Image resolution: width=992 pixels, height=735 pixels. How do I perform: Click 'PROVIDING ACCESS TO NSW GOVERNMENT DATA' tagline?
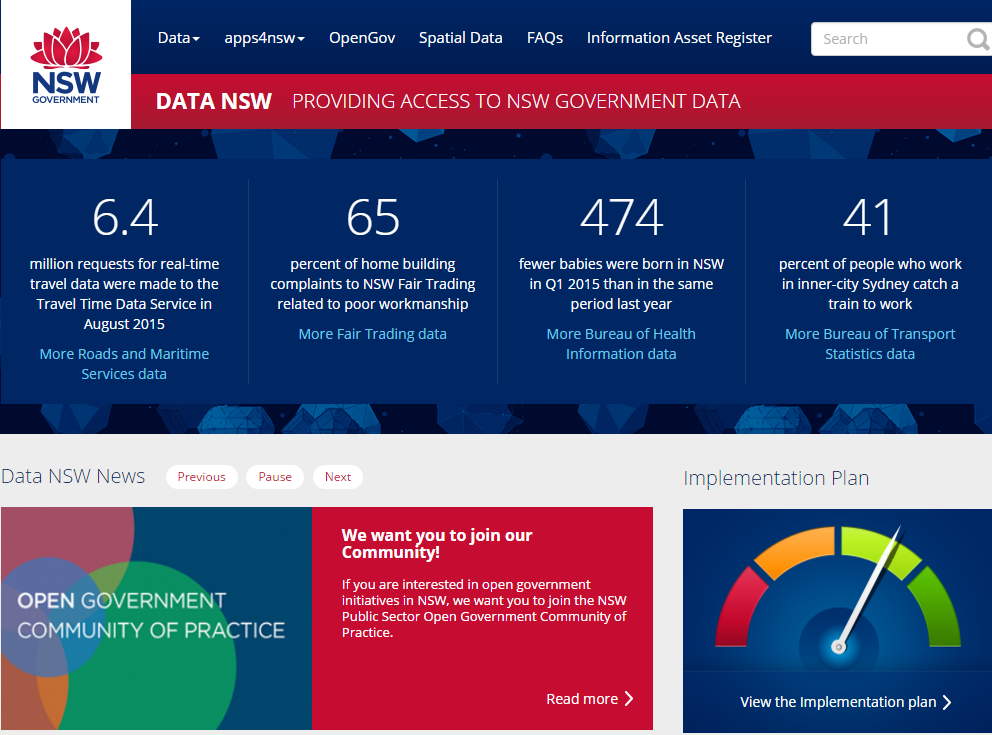[516, 101]
